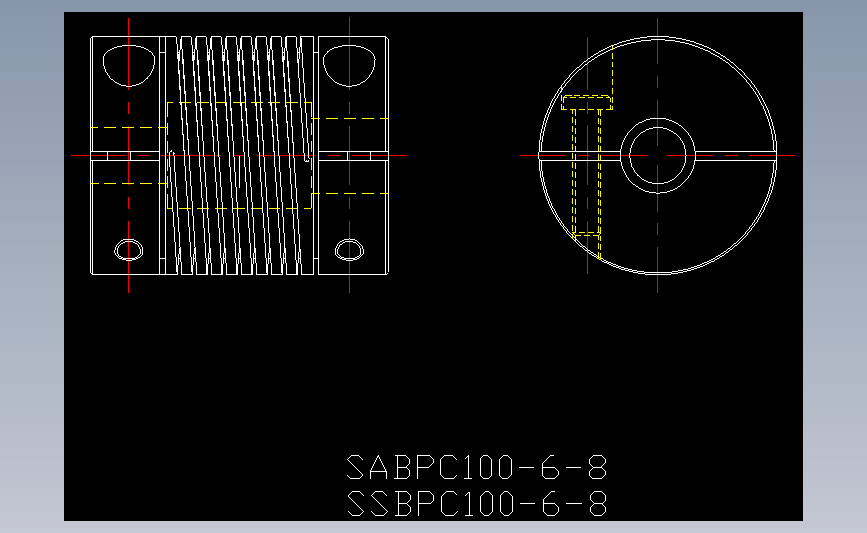Select the helical bellows section in side view
The image size is (867, 533).
pyautogui.click(x=239, y=155)
